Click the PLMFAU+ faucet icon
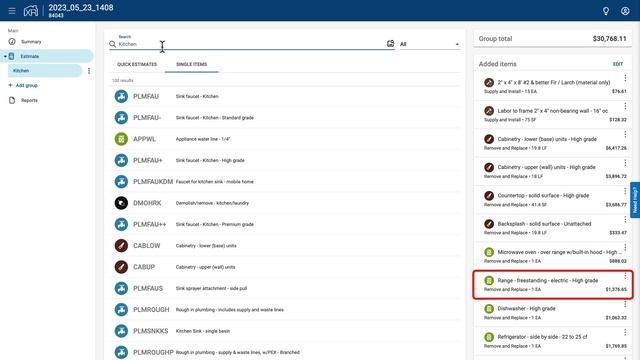 (121, 160)
